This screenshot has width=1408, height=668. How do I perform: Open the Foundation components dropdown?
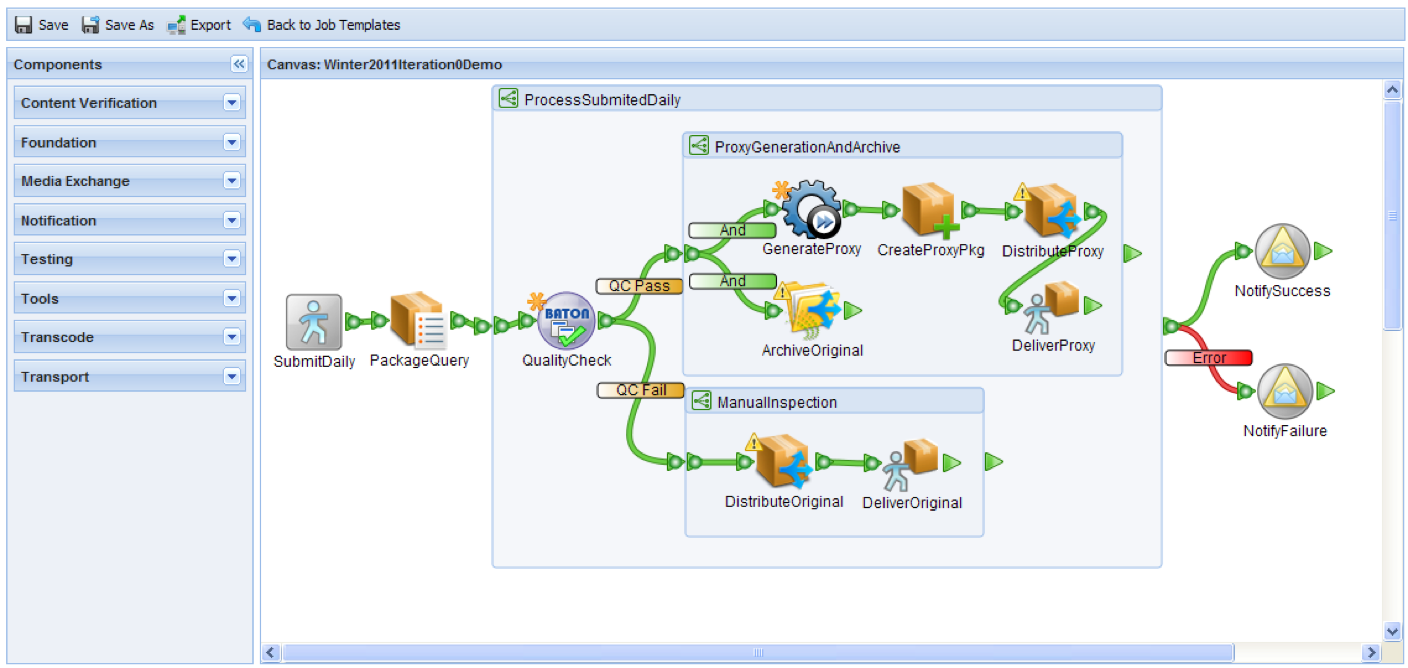point(231,142)
